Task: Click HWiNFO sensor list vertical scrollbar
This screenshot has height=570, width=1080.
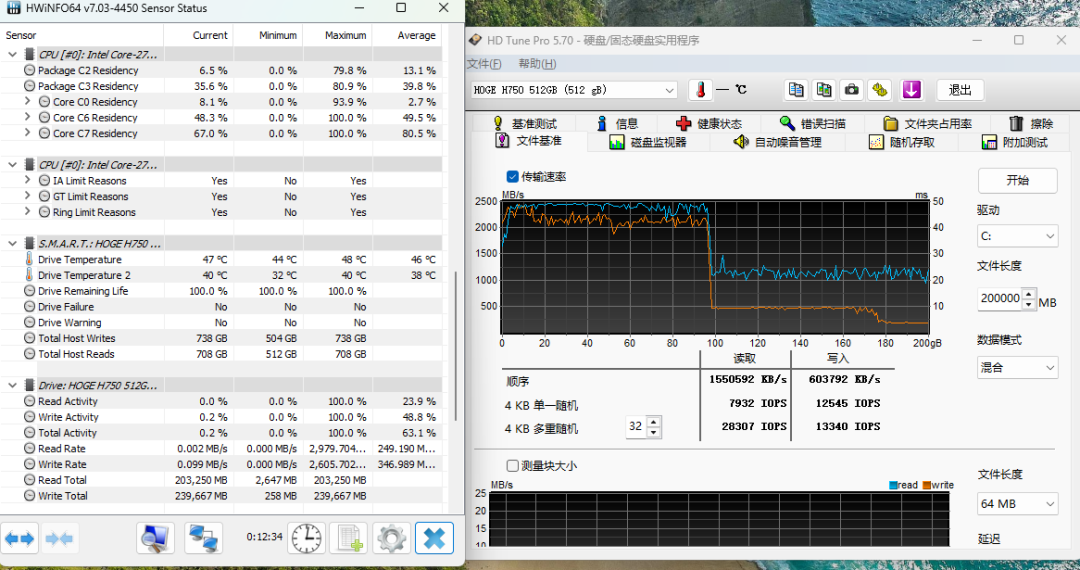Action: [456, 344]
